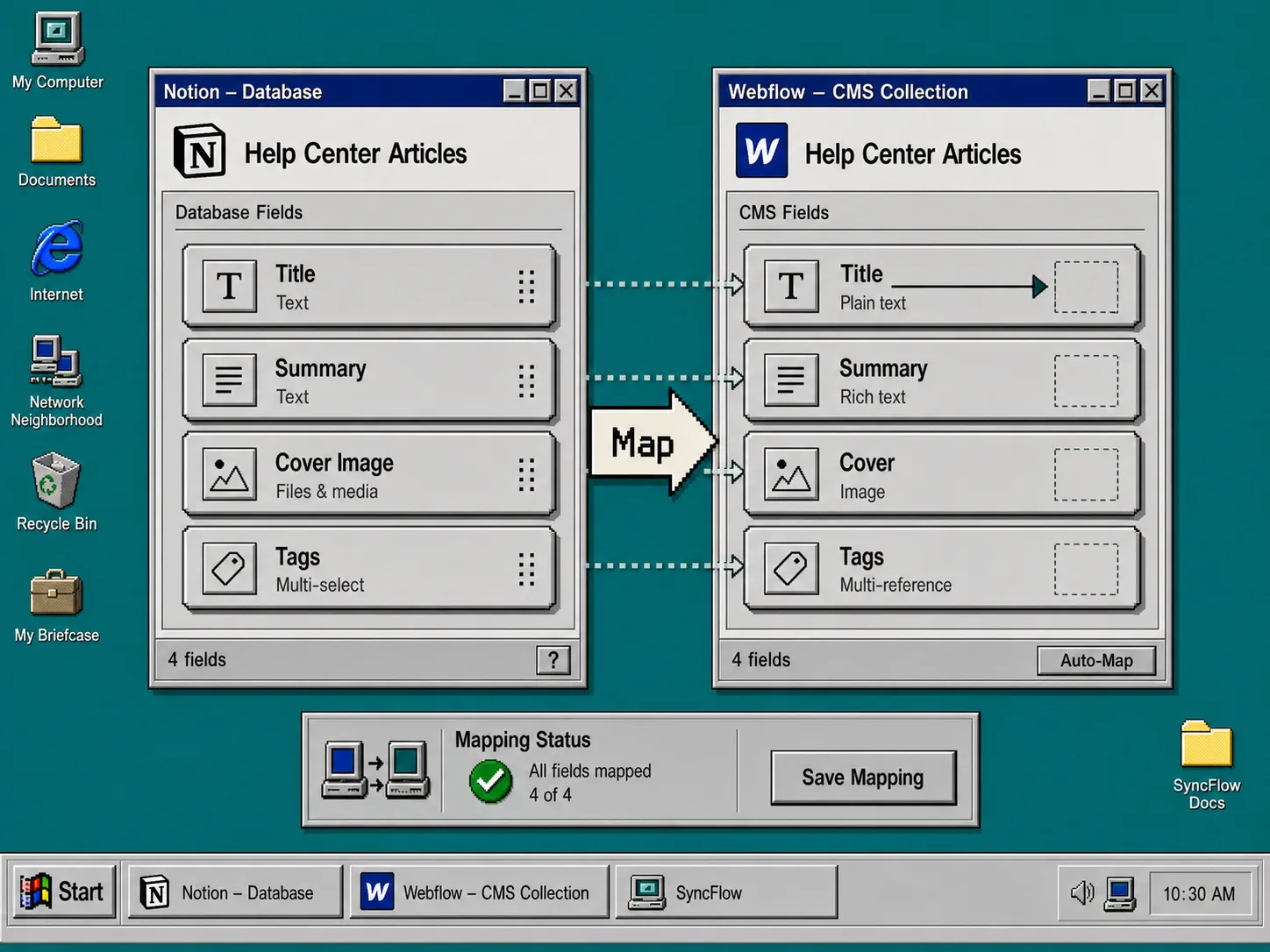Switch to Webflow – CMS Collection taskbar item
Screen dimensions: 1270x952
click(x=480, y=892)
